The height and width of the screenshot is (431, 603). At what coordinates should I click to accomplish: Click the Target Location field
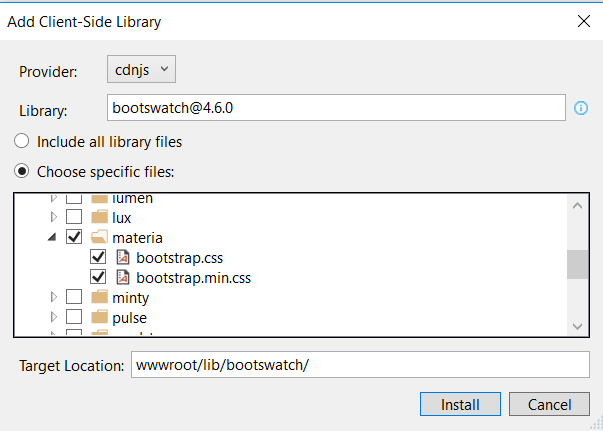360,364
